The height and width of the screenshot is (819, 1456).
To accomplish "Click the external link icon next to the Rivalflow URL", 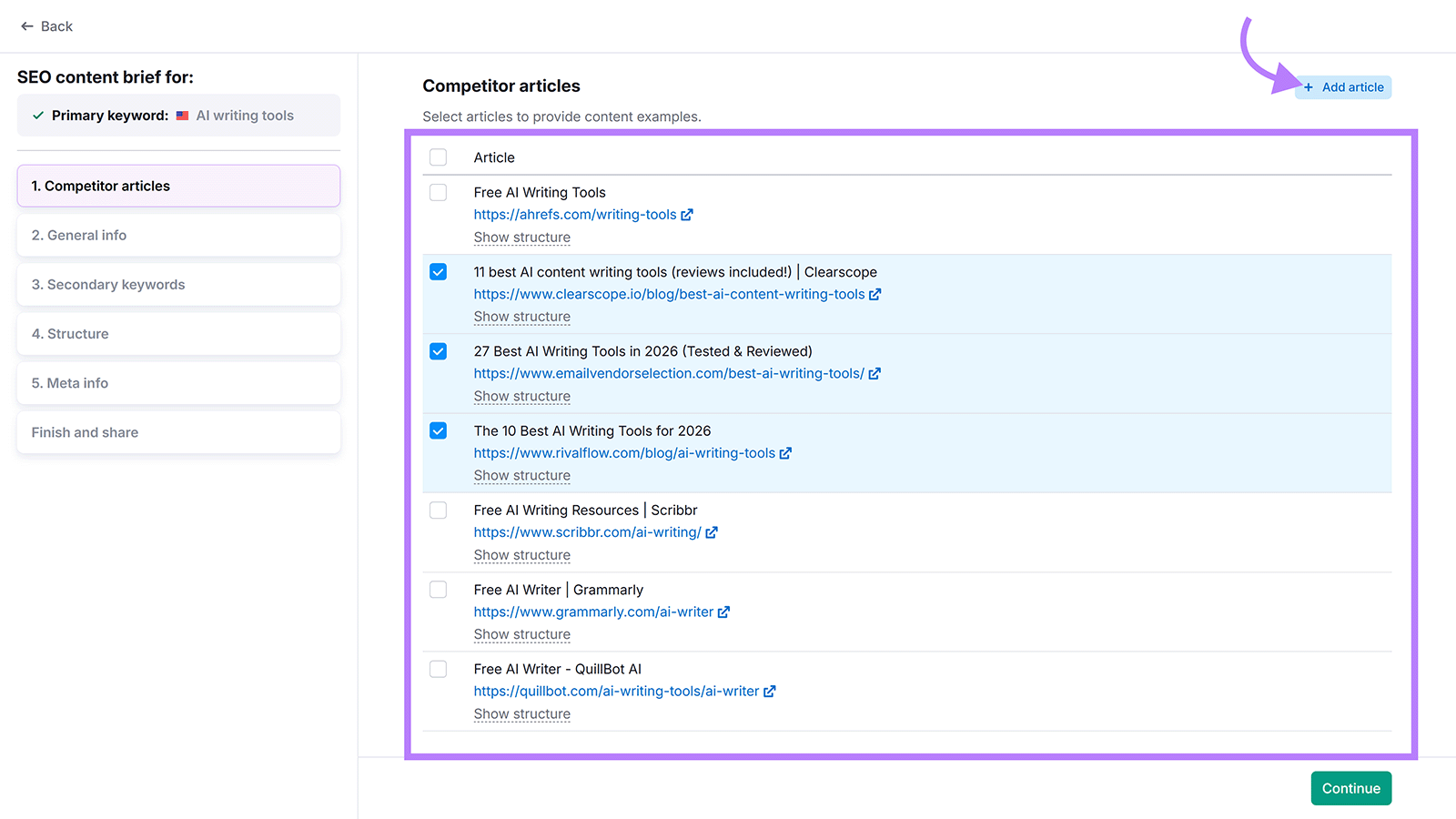I will coord(786,452).
